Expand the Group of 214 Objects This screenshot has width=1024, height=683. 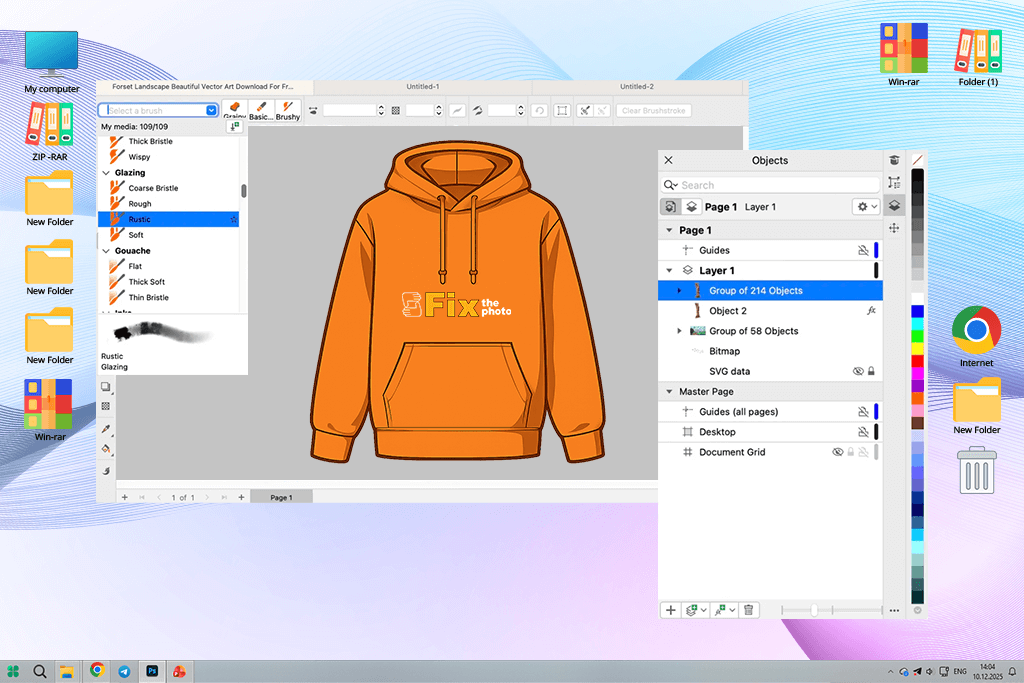click(679, 291)
